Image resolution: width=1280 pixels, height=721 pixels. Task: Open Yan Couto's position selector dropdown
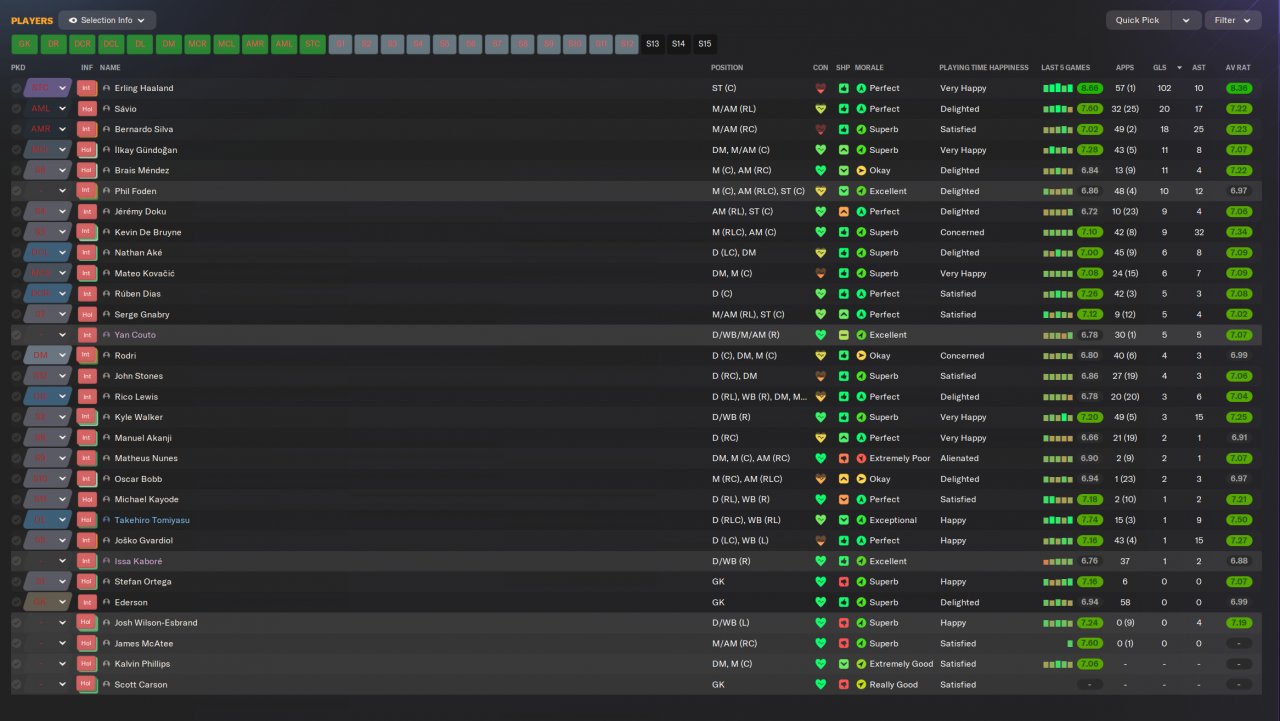[x=62, y=335]
